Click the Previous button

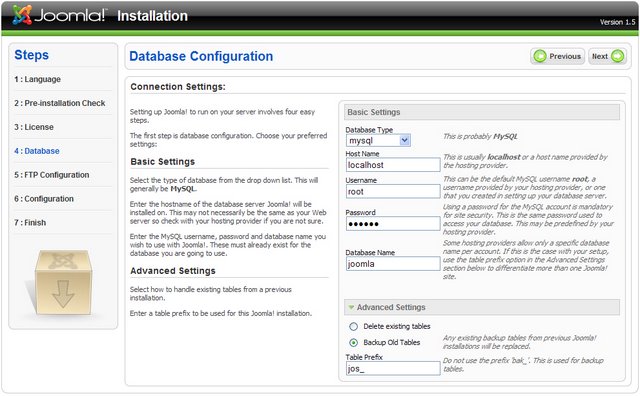tap(558, 56)
